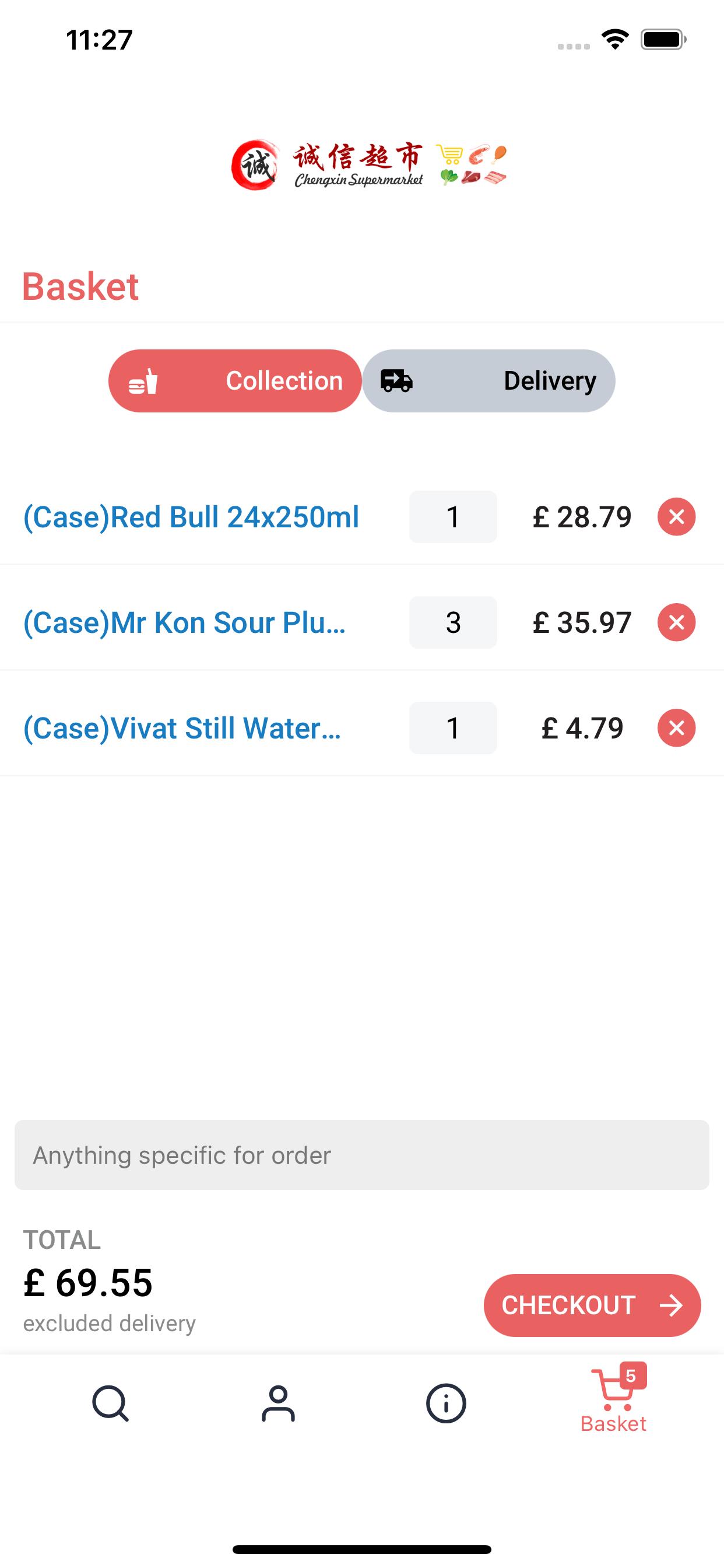Select the Collection order option
Viewport: 724px width, 1568px height.
click(235, 381)
